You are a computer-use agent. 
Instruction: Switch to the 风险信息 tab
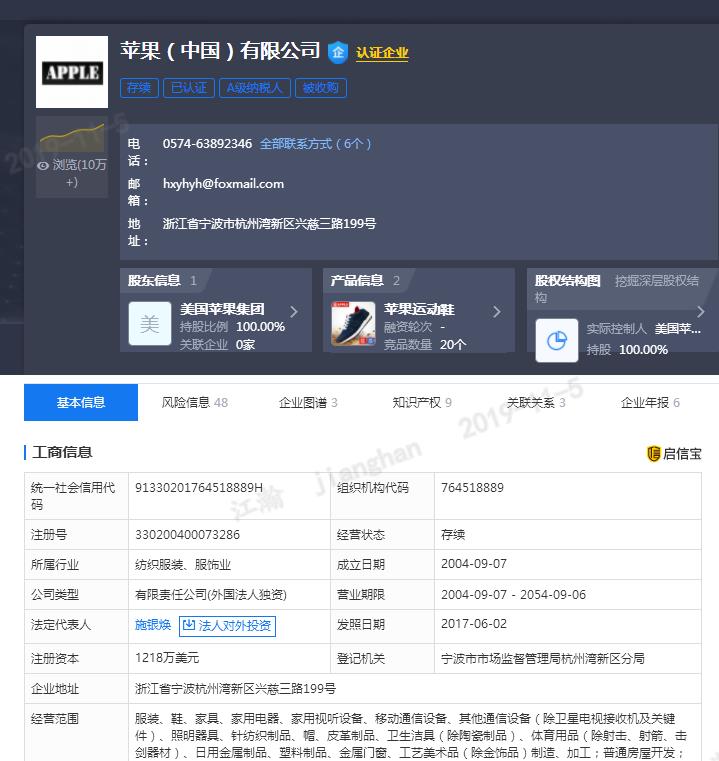click(x=195, y=403)
